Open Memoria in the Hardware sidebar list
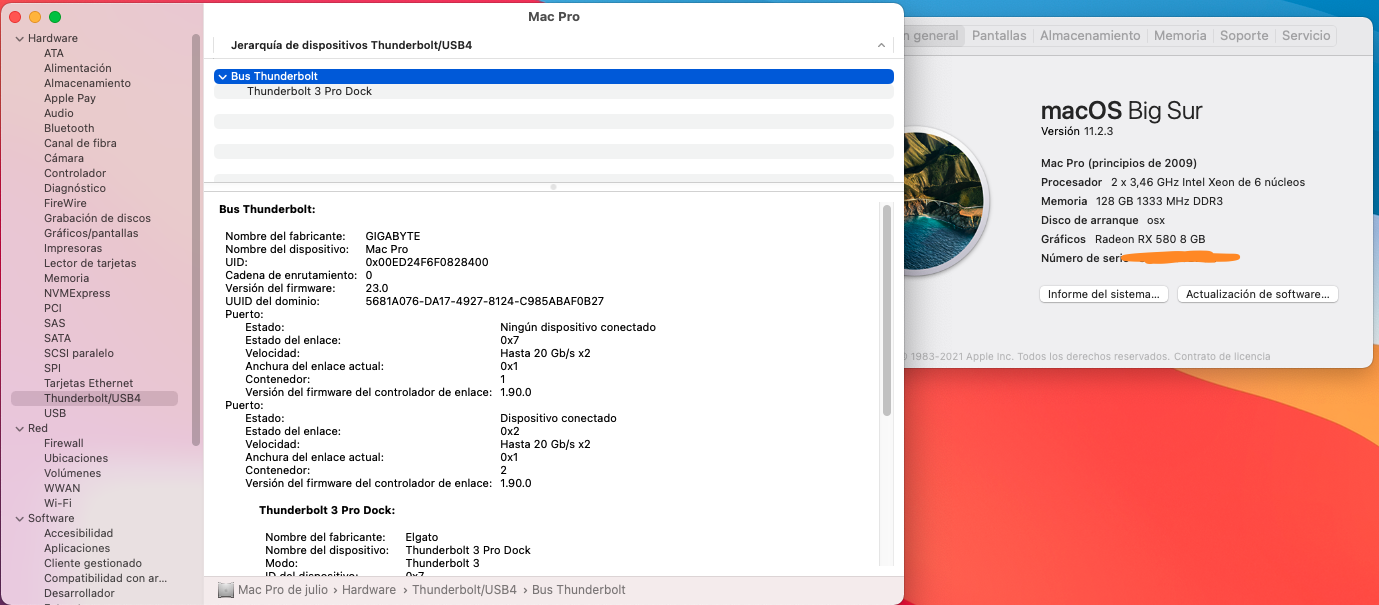Screen dimensions: 1379x605 [66, 278]
